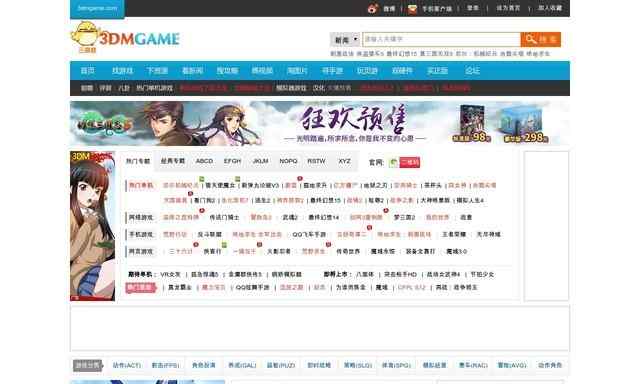This screenshot has height=384, width=640.
Task: Click the 3dmgame.com tab in top bar
Action: [97, 8]
